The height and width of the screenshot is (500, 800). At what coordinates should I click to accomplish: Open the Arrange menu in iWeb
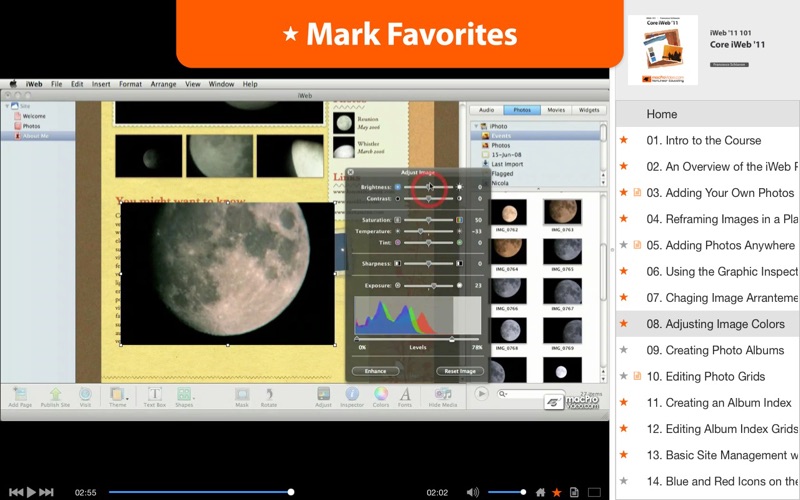[163, 84]
